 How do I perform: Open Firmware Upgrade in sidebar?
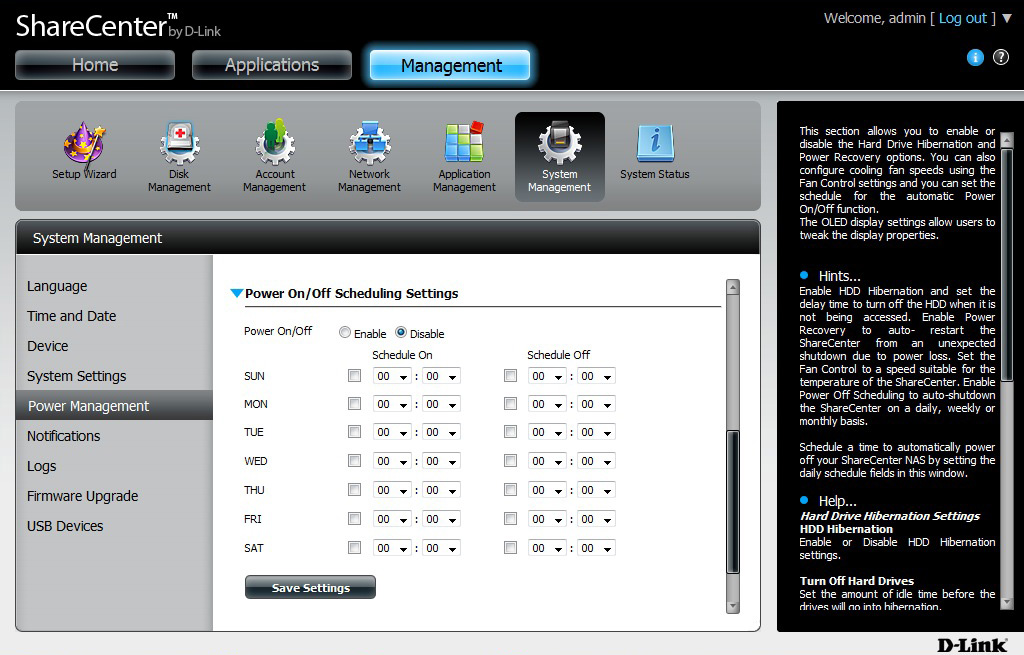82,496
